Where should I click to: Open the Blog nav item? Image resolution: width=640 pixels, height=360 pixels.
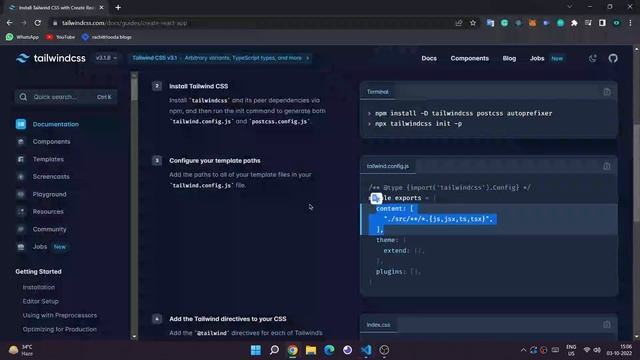[509, 58]
